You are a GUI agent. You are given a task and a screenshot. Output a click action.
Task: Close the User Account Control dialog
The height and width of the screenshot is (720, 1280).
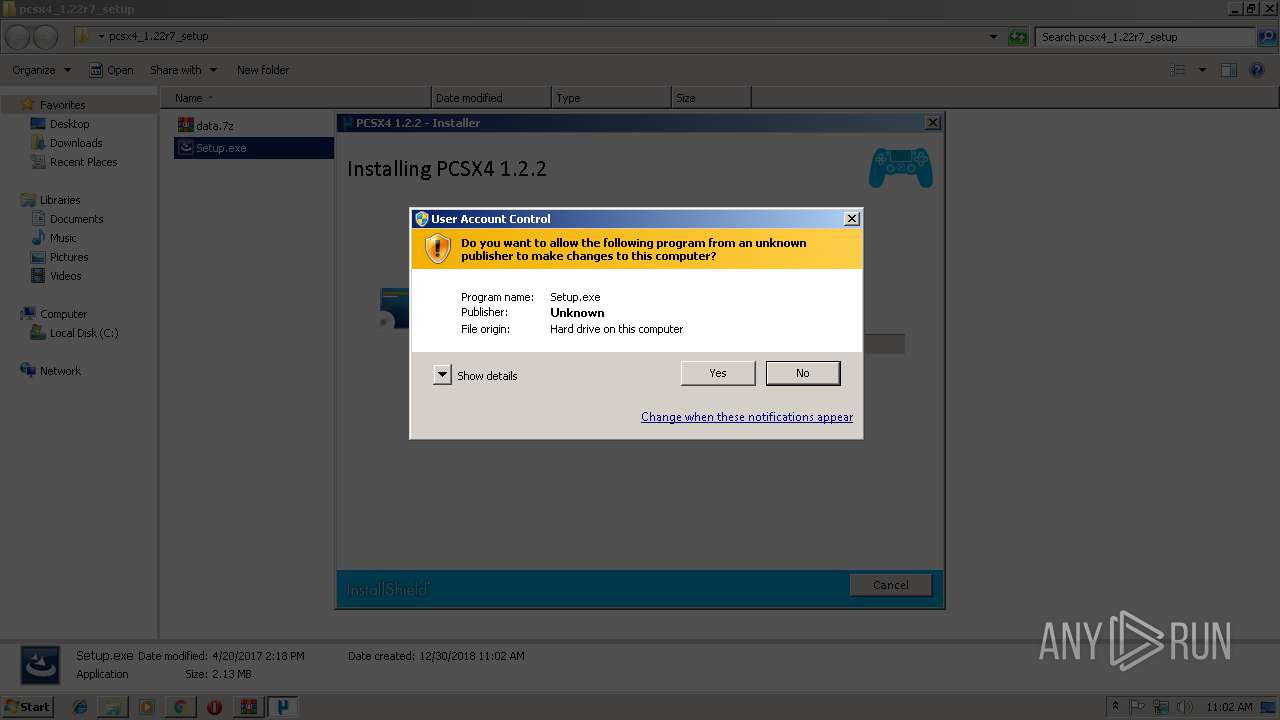coord(852,218)
